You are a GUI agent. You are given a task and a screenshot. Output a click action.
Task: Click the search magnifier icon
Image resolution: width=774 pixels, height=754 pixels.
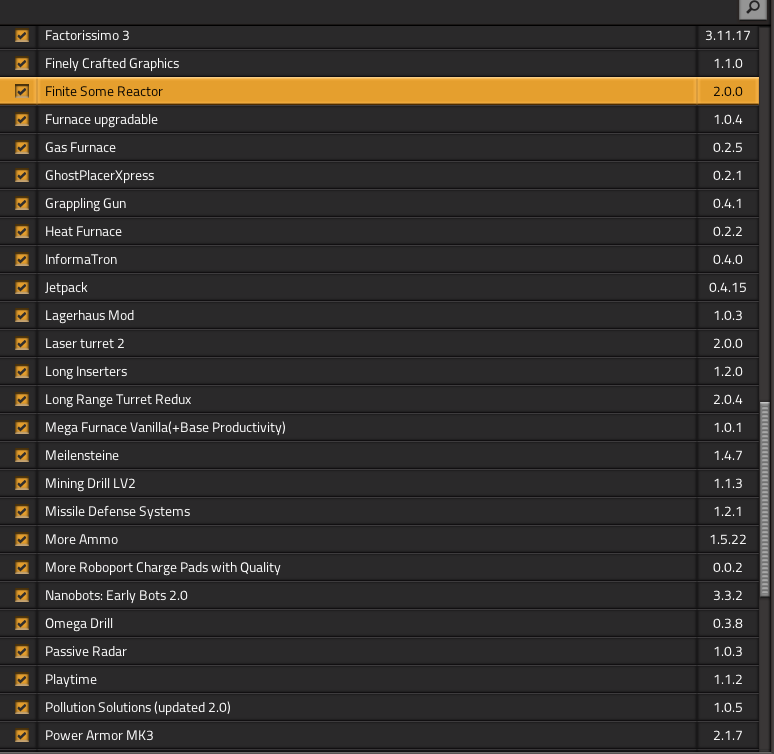(751, 9)
